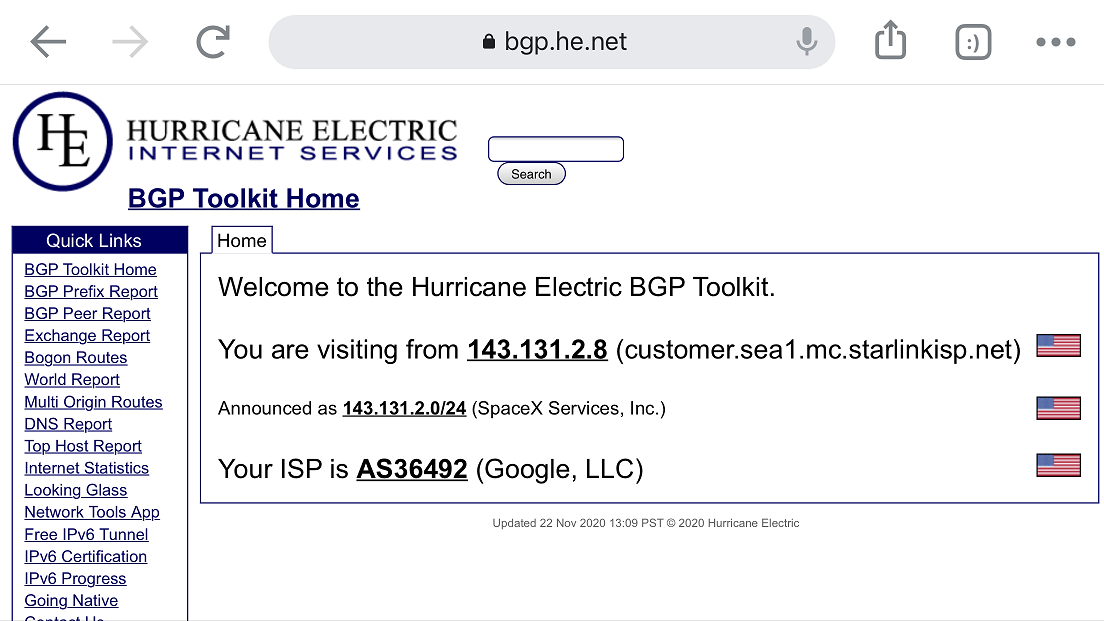Click the bgp.he.net address bar
The height and width of the screenshot is (621, 1104).
[x=551, y=42]
